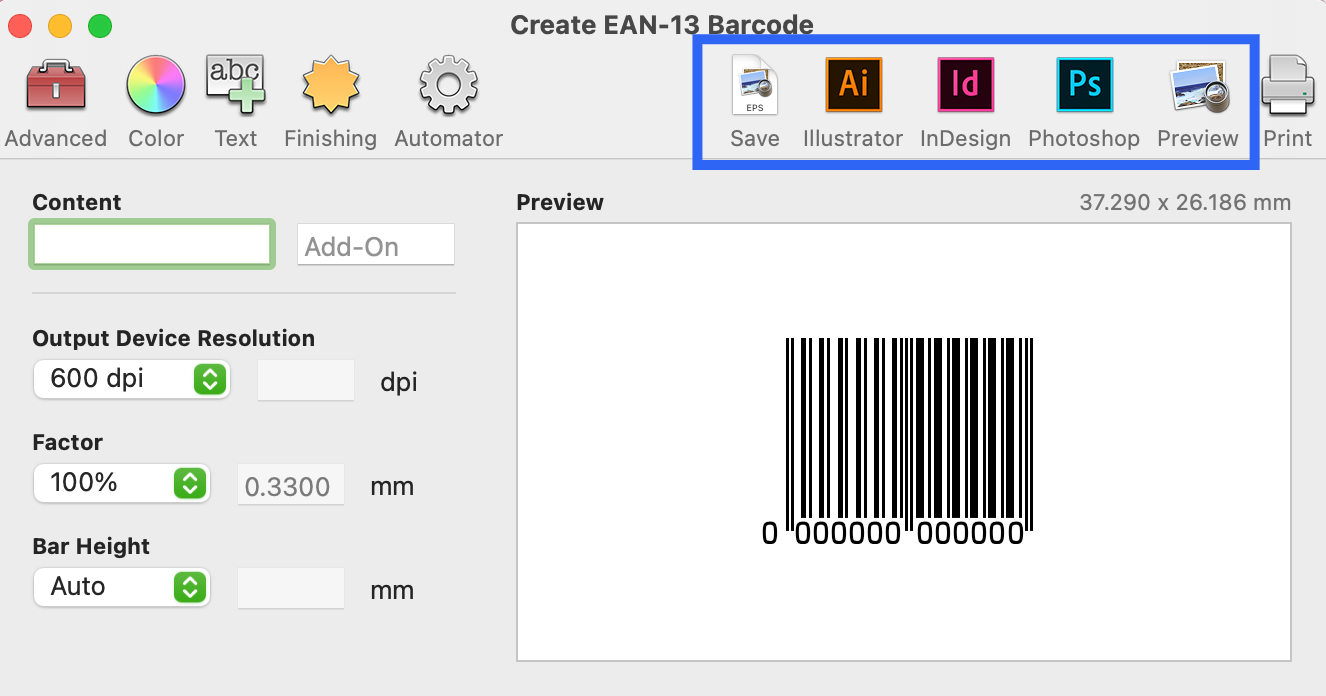
Task: Click the custom dpi value field
Action: coord(306,380)
